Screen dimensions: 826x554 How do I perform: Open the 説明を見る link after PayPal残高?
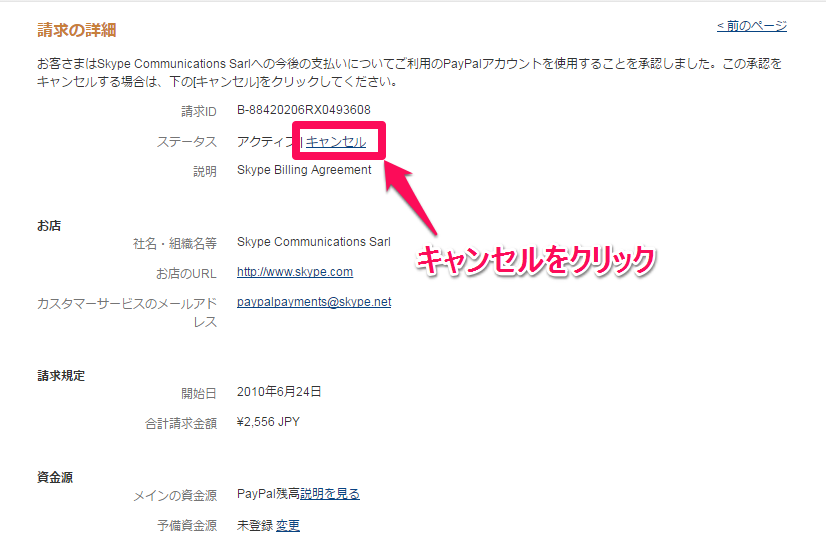tap(330, 494)
